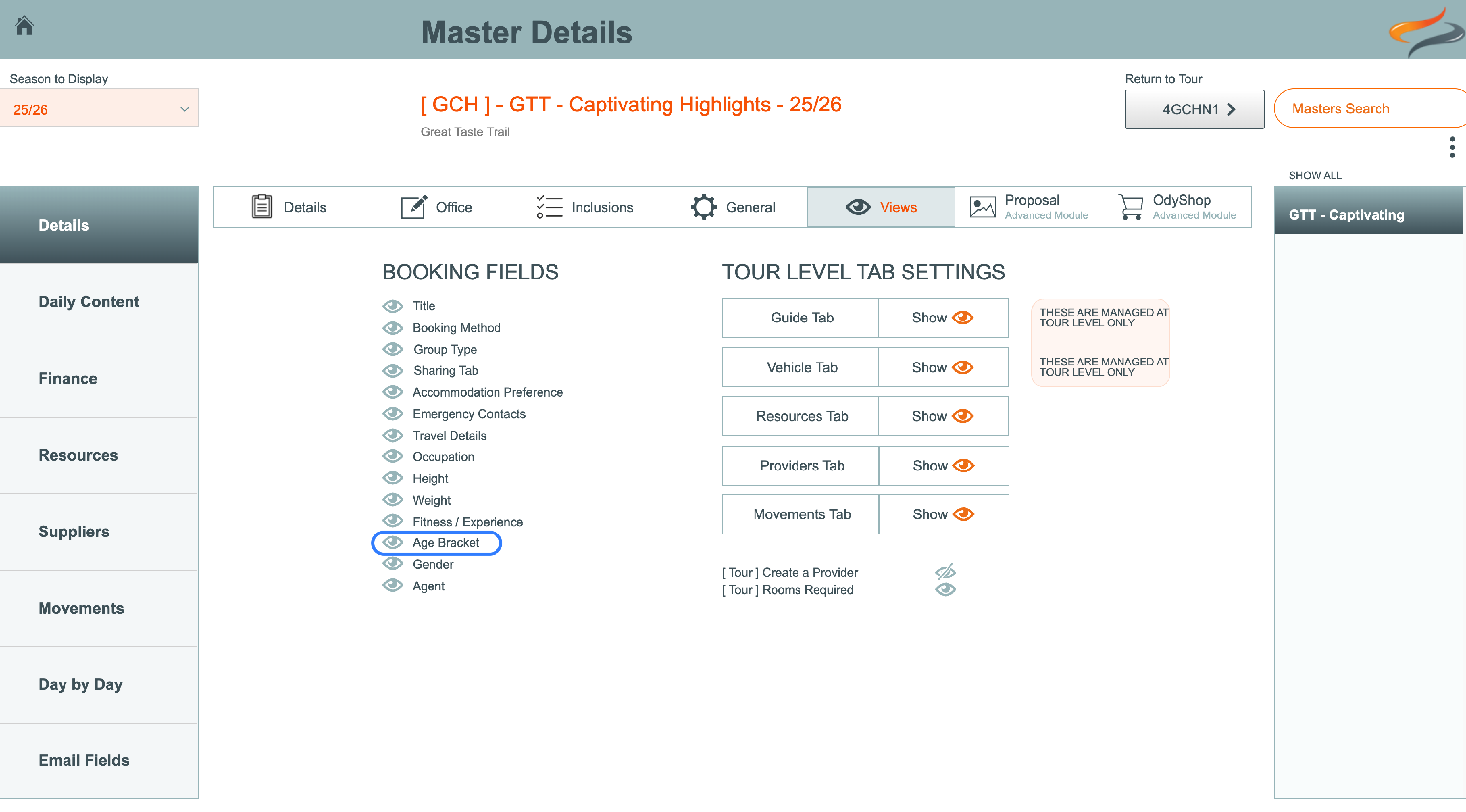Open the Season to Display dropdown

pos(99,108)
